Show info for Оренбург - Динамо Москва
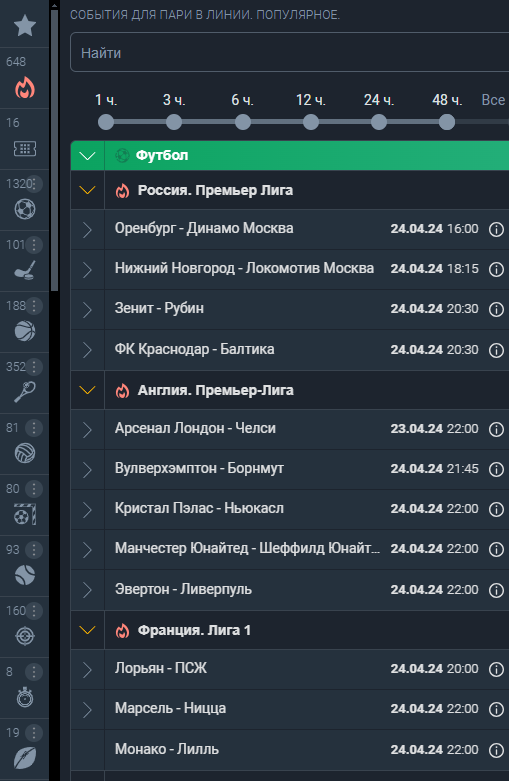Viewport: 509px width, 781px height. tap(496, 229)
